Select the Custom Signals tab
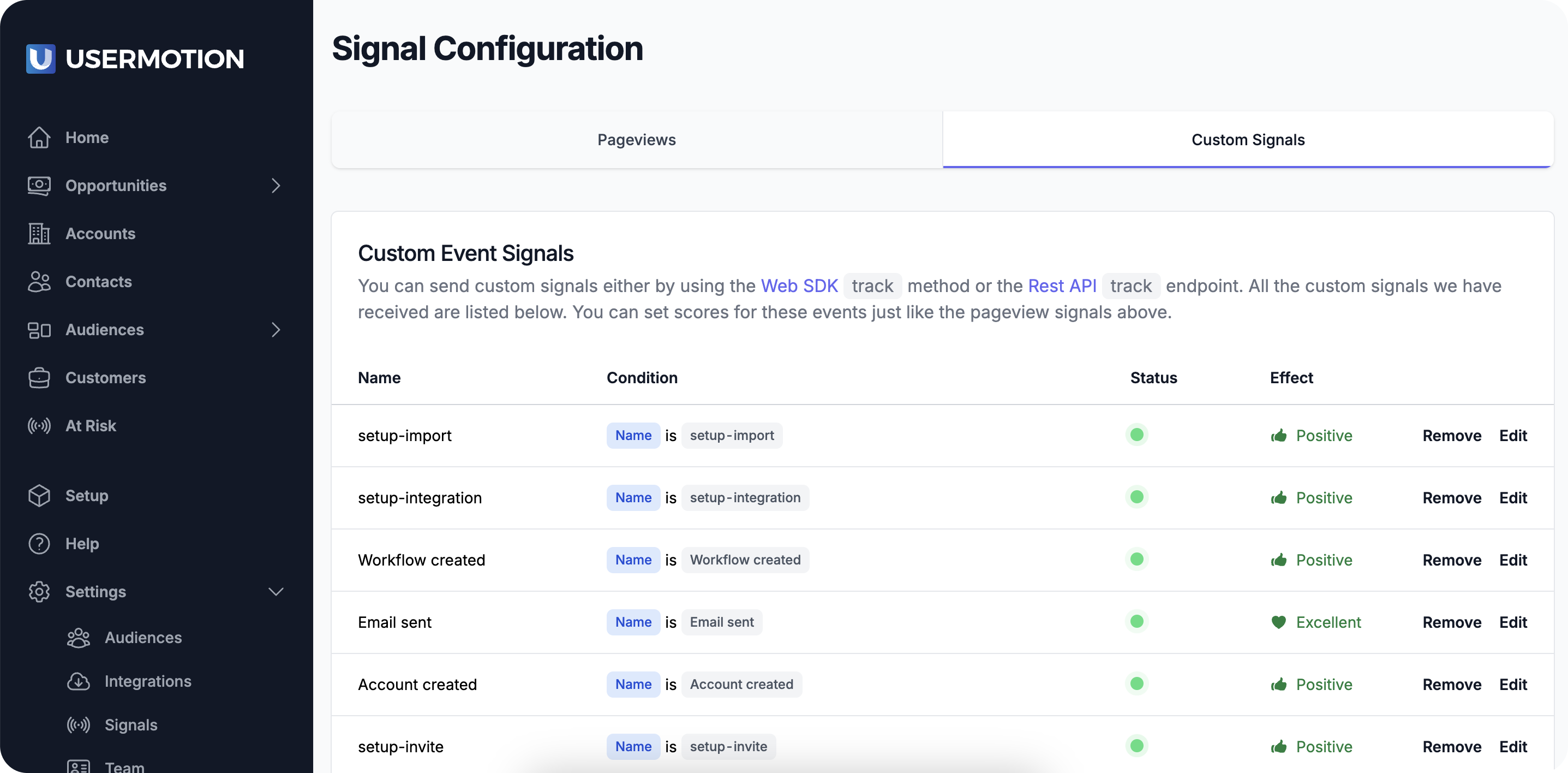 (x=1248, y=140)
